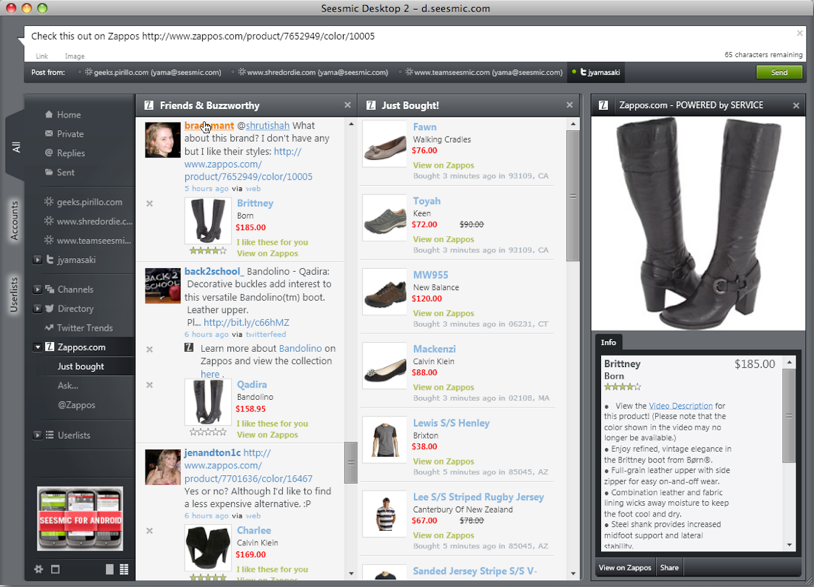Click the window layout icon beside gear
Image resolution: width=814 pixels, height=587 pixels.
[56, 569]
